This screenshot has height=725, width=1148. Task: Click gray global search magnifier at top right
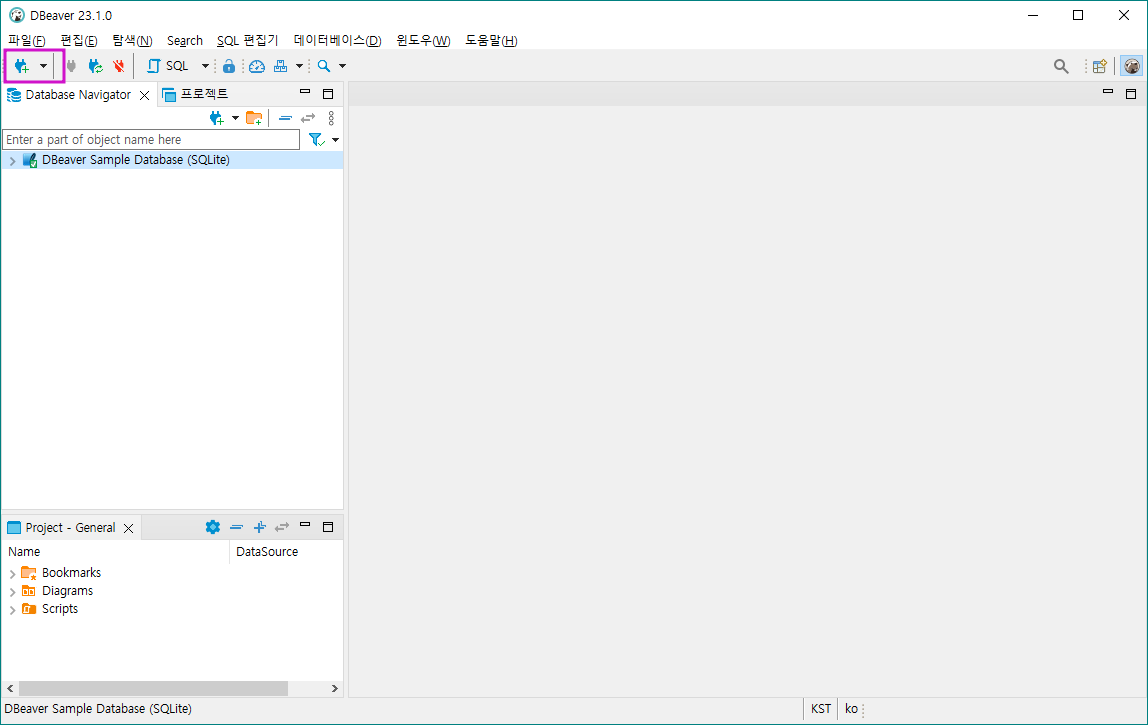click(1061, 67)
